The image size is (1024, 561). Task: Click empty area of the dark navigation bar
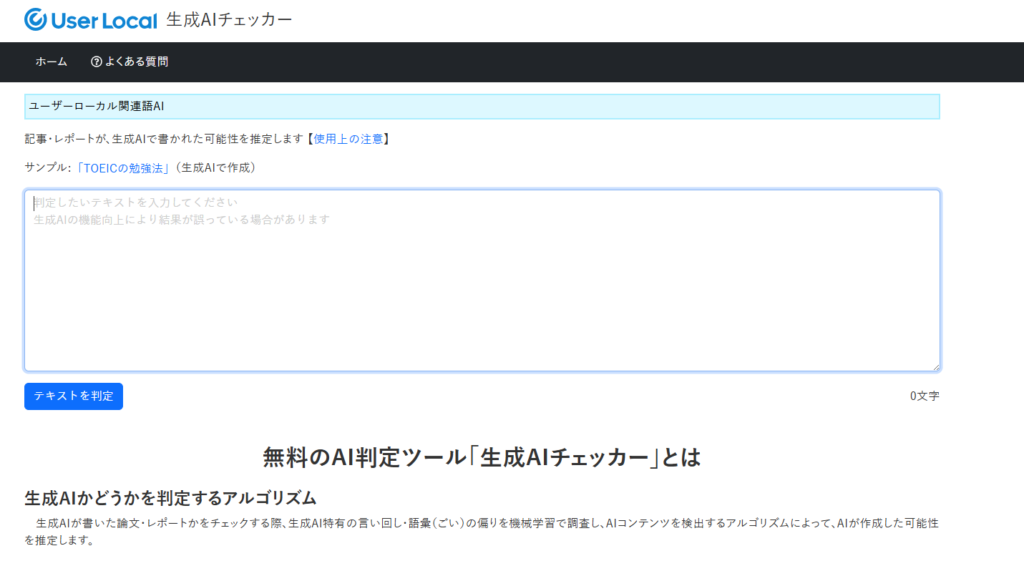pos(600,62)
